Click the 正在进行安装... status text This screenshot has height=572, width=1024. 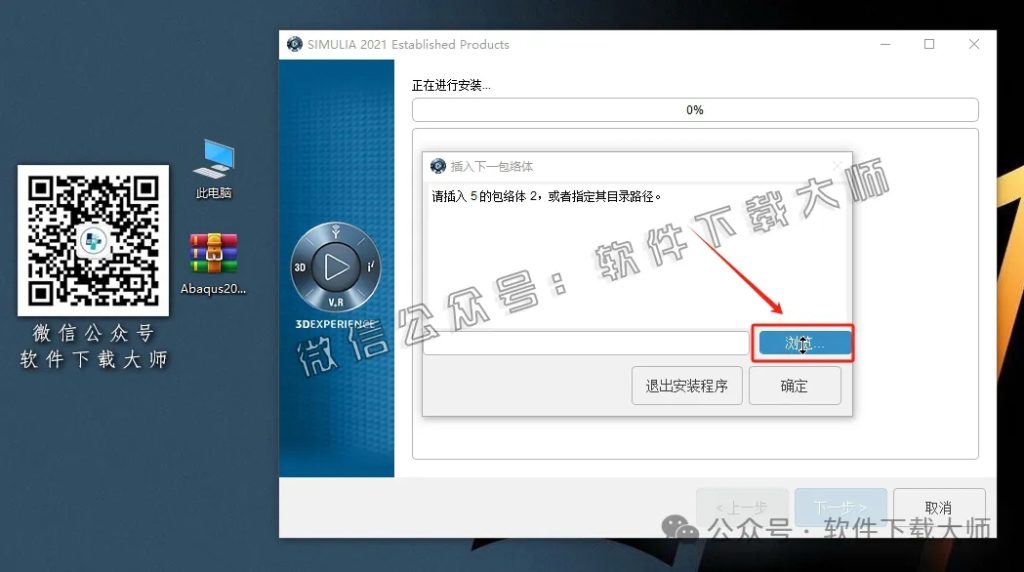451,86
